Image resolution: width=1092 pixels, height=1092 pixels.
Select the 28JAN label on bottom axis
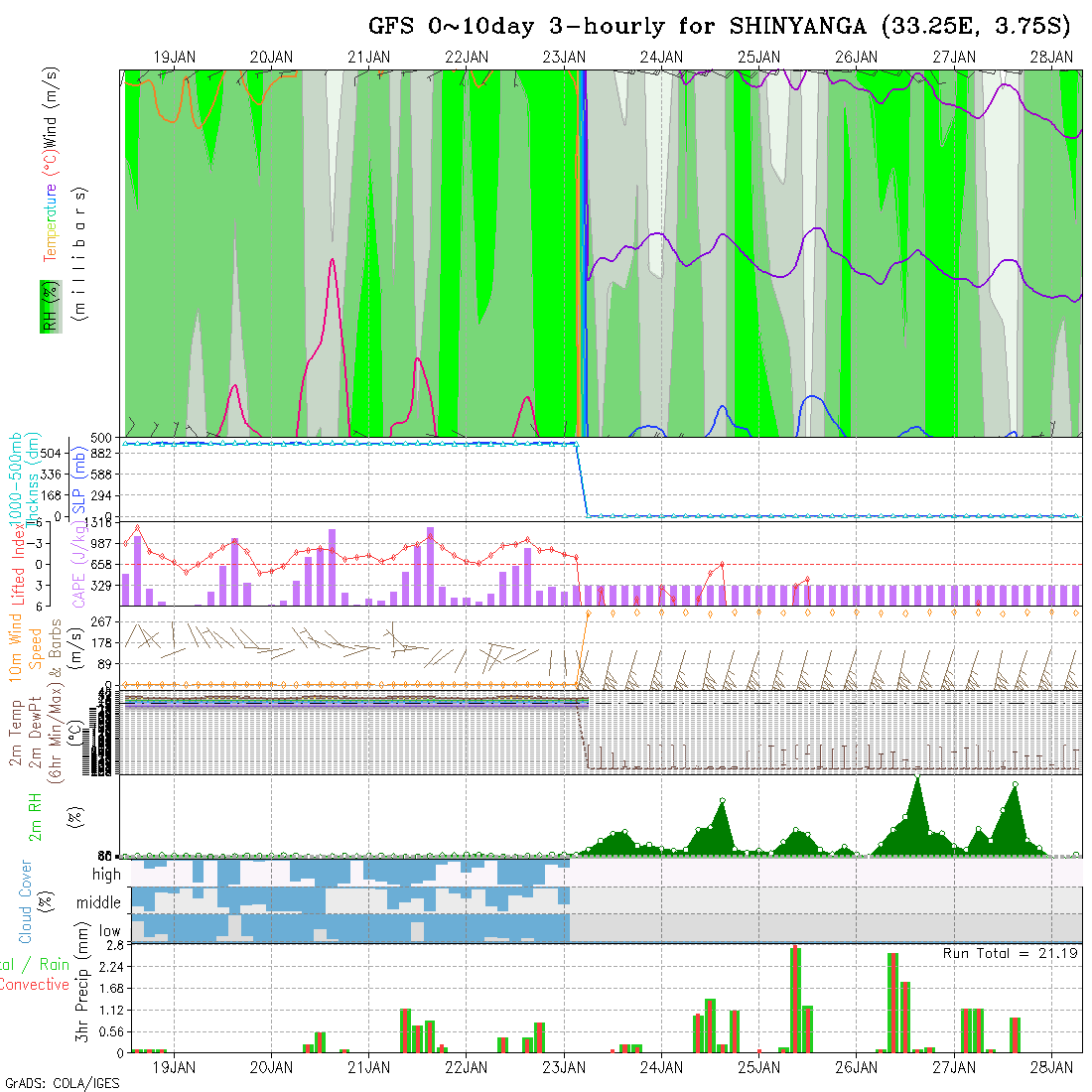(x=1050, y=1067)
